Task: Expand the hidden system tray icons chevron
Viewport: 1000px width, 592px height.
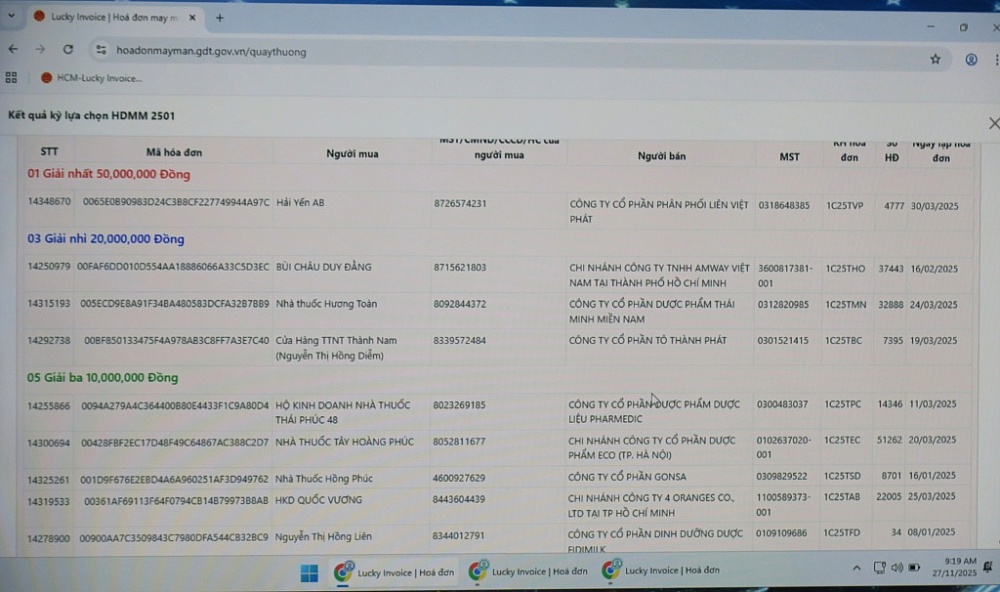Action: coord(856,568)
